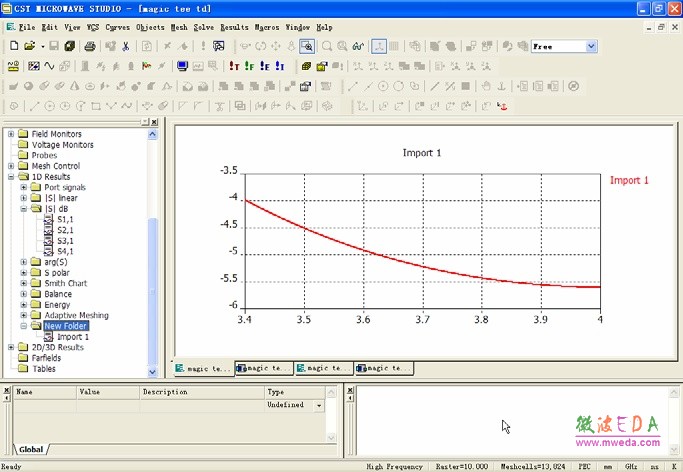Cut selection with the scissors icon

pyautogui.click(x=126, y=46)
